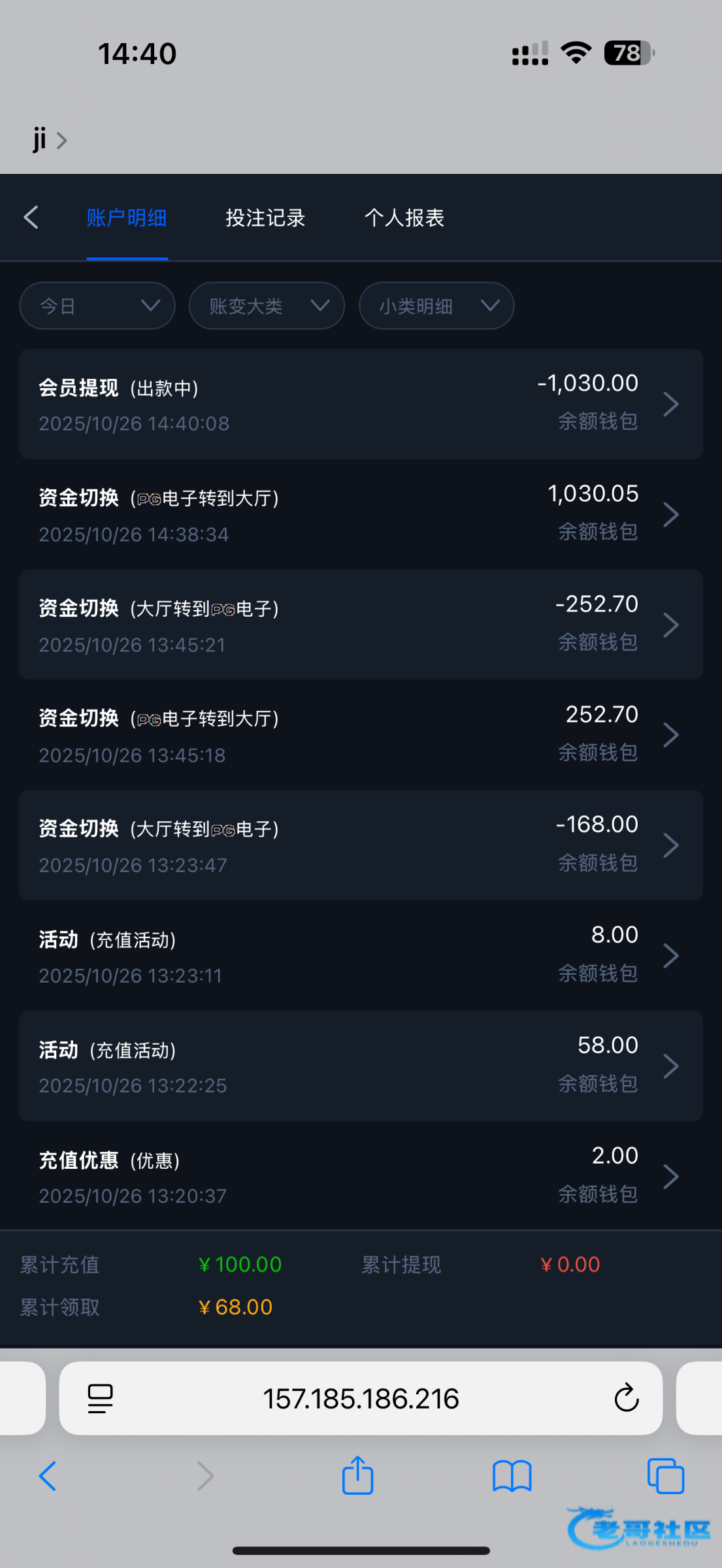Tap Safari reload page icon
The image size is (722, 1568).
626,1399
